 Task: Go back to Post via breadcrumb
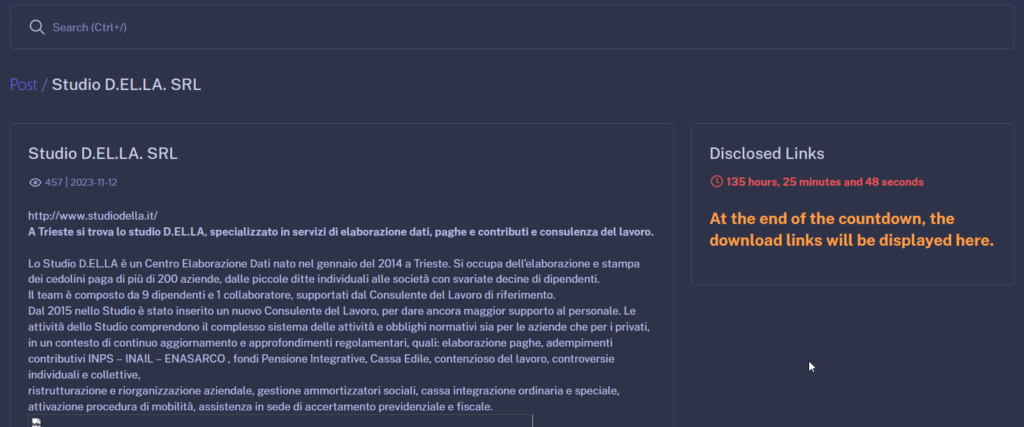(x=23, y=85)
